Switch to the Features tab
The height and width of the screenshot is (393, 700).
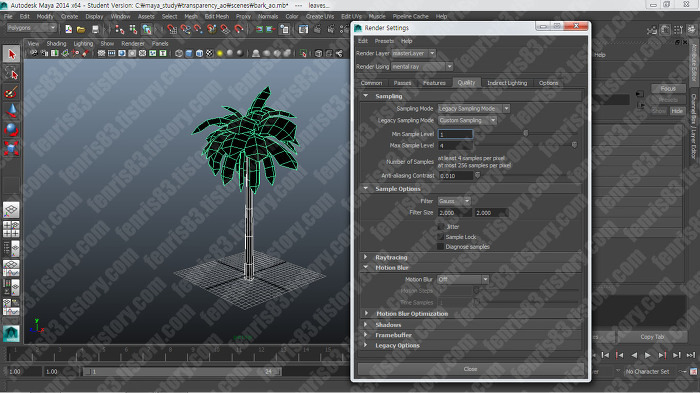point(434,83)
